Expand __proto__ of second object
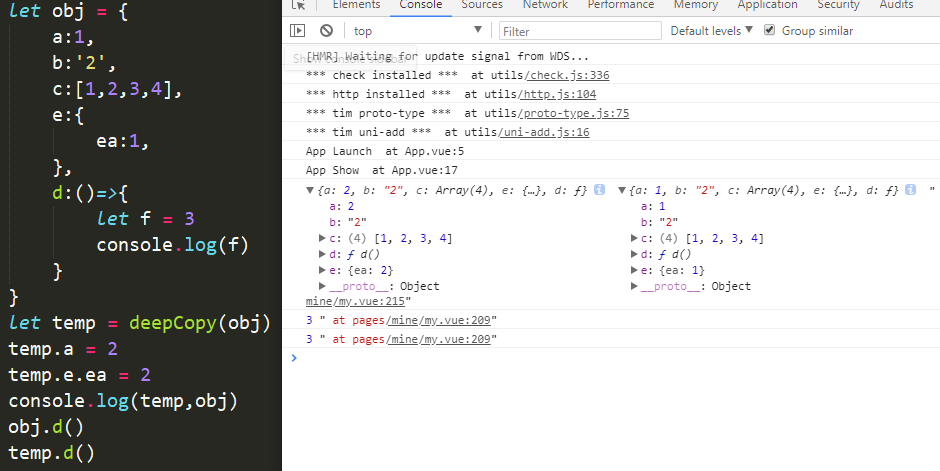This screenshot has height=471, width=940. 634,286
